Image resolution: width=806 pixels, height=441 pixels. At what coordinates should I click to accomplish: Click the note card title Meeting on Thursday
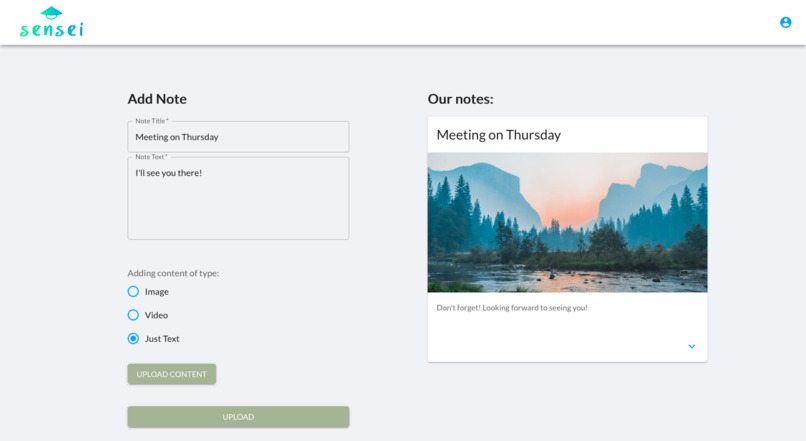tap(499, 135)
